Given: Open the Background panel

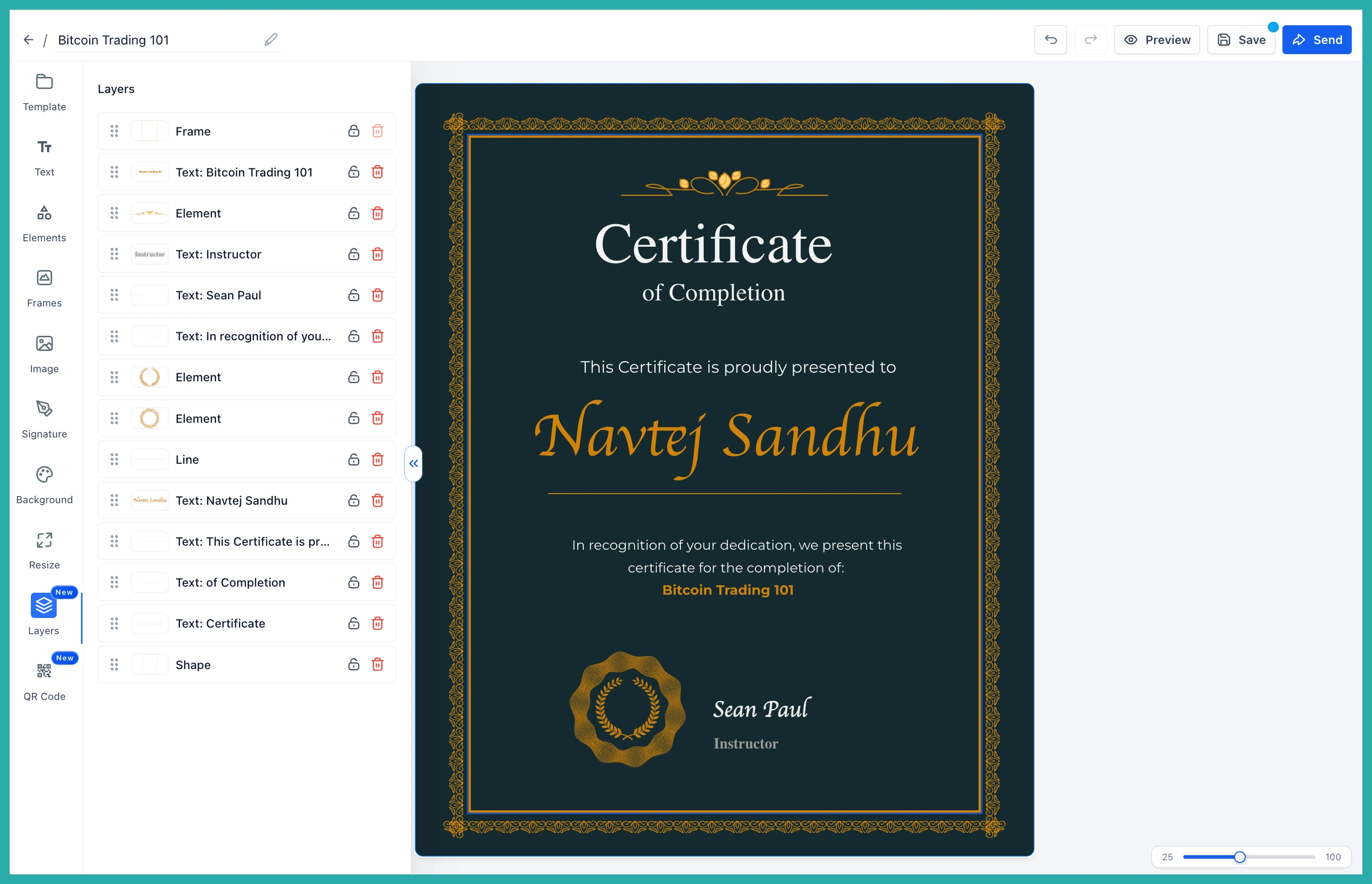Looking at the screenshot, I should coord(44,485).
